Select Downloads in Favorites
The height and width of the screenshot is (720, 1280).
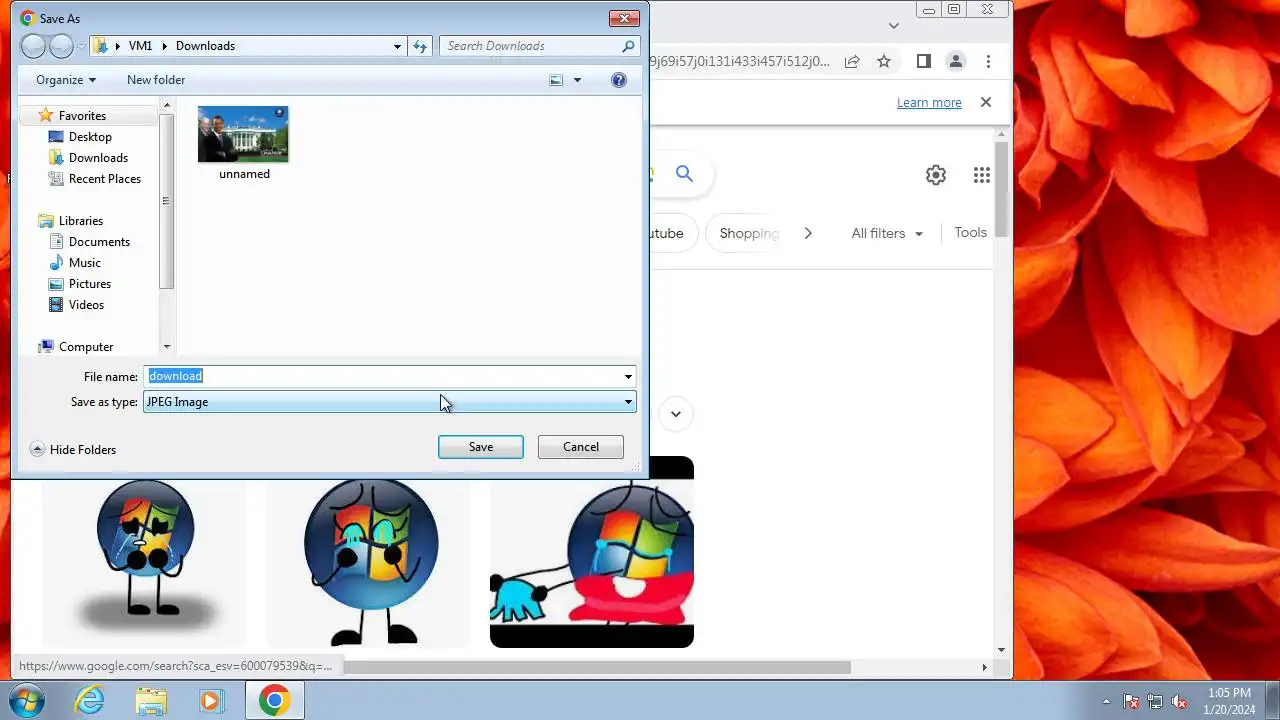tap(98, 158)
